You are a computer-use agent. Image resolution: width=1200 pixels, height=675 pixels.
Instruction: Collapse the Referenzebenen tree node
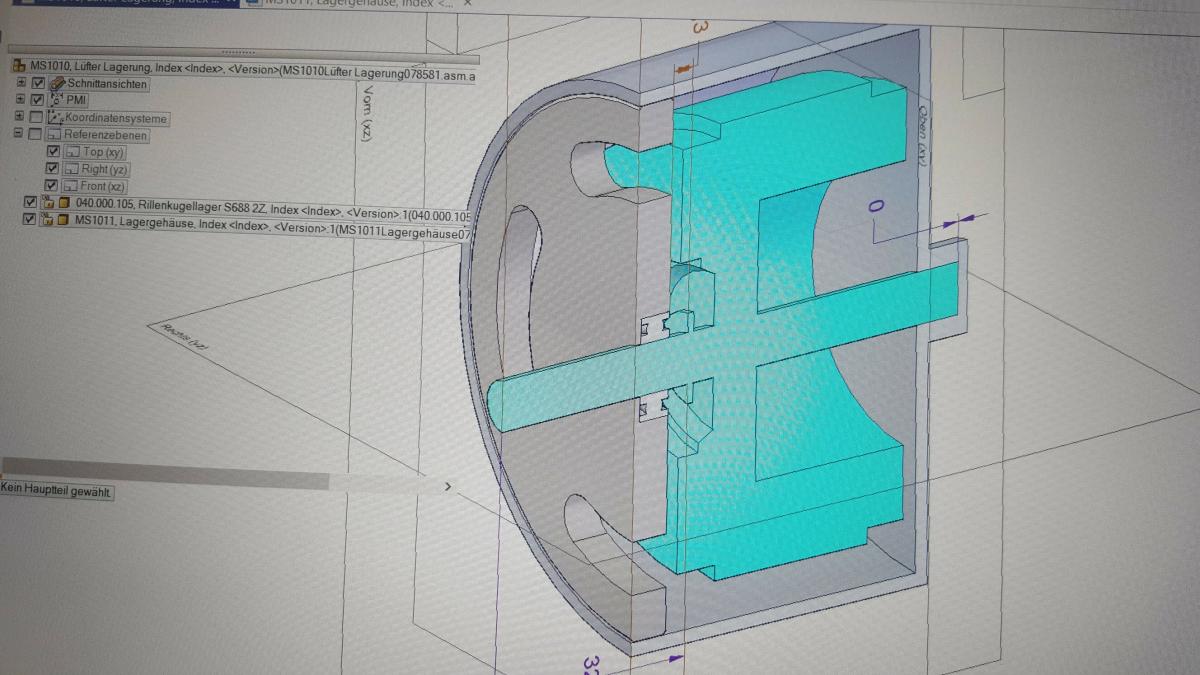click(18, 134)
